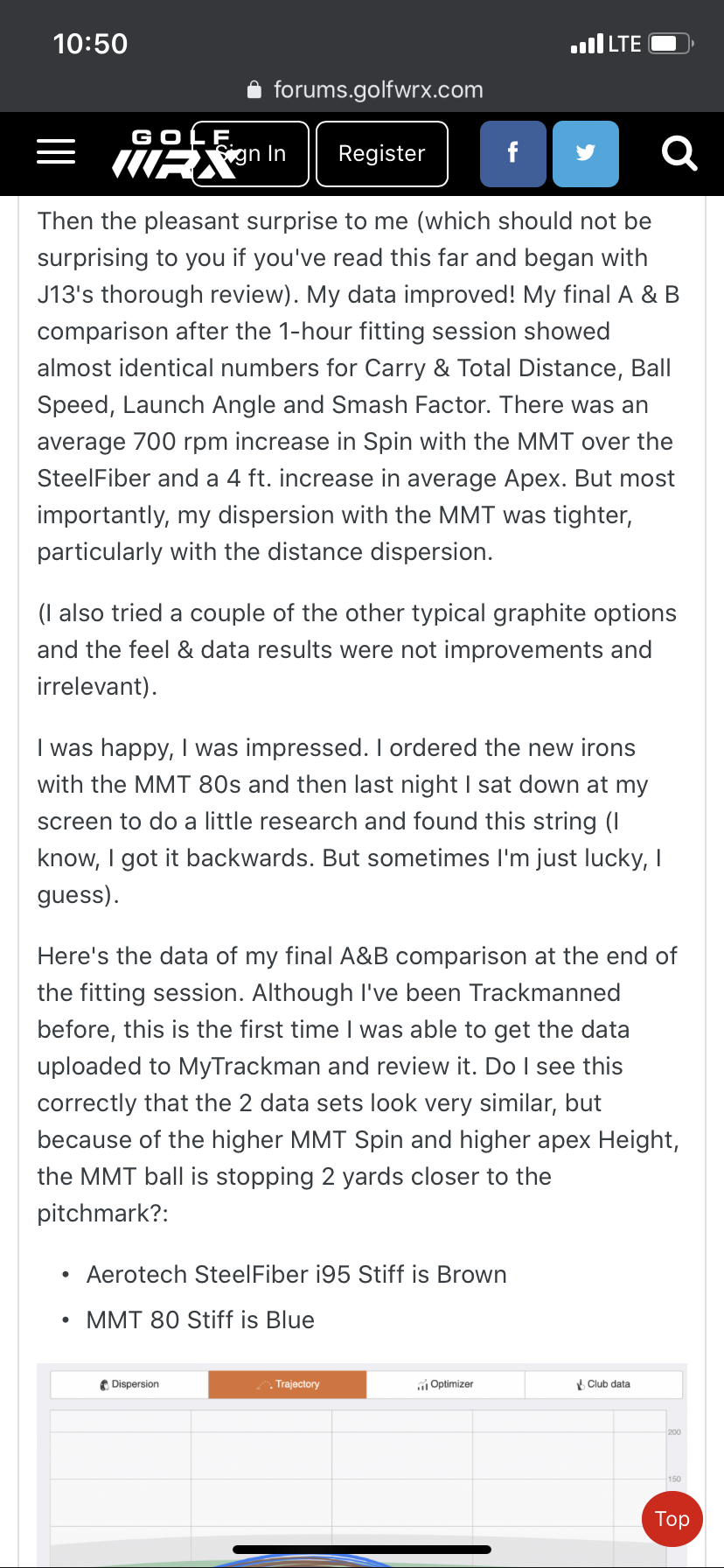Switch to the Club data tab

pyautogui.click(x=603, y=1384)
